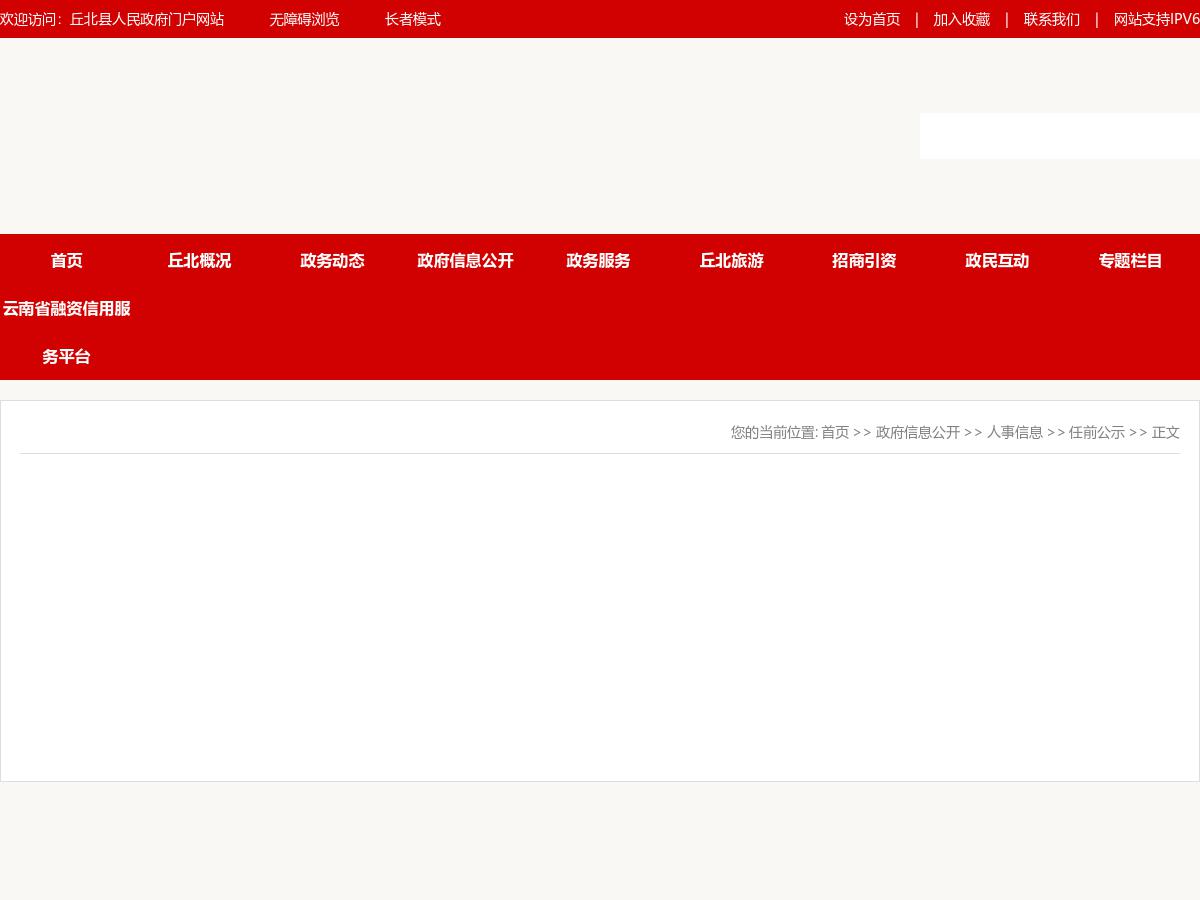Open 丘北县人民政府门户网站 home link
Image resolution: width=1200 pixels, height=900 pixels.
[x=147, y=19]
